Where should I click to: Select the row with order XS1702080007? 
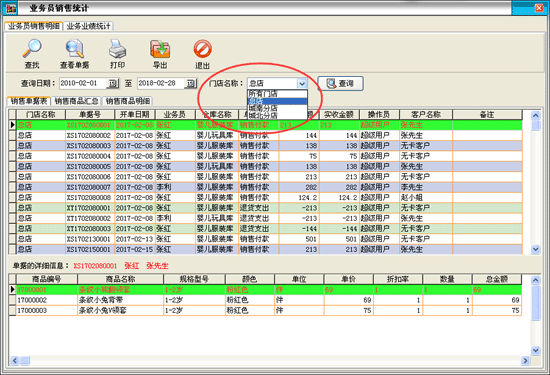coord(265,187)
